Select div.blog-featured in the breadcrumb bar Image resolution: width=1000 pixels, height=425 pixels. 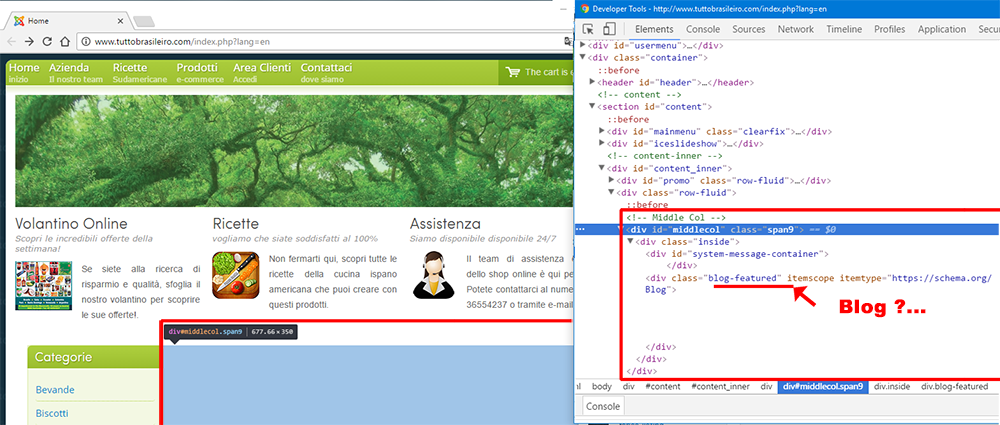[x=954, y=386]
